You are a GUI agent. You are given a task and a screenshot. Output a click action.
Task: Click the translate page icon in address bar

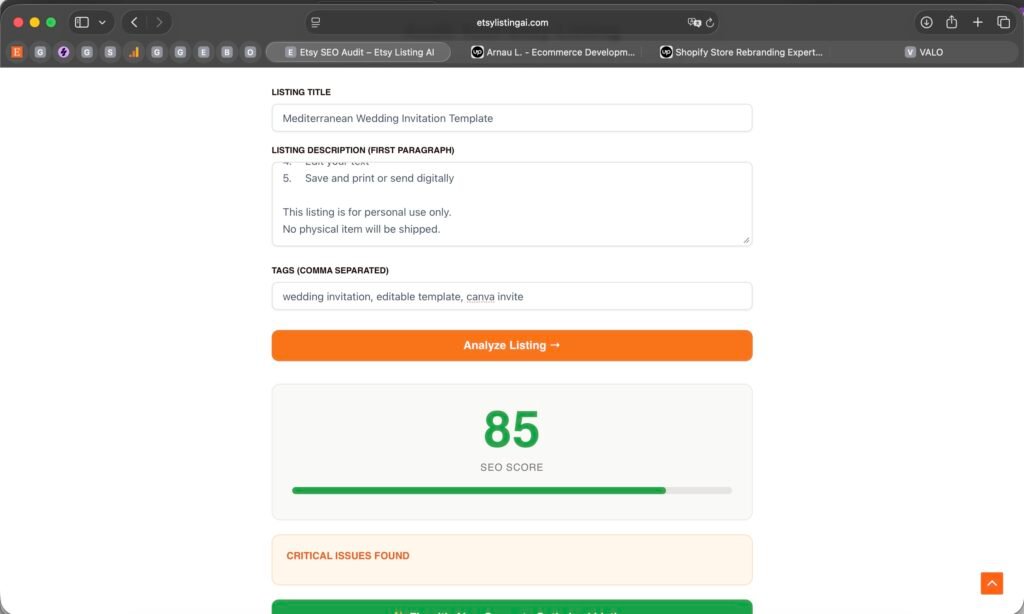point(693,22)
